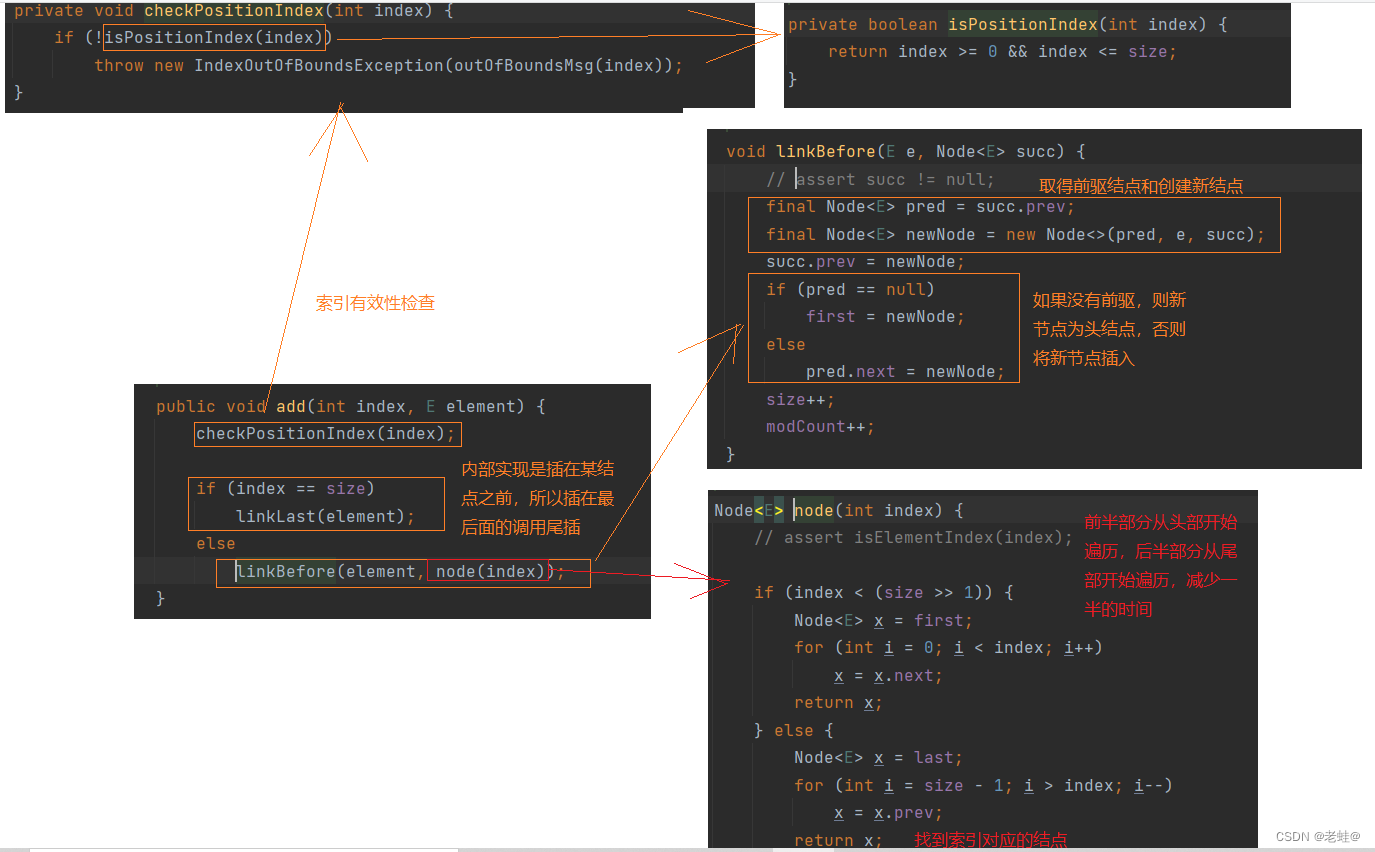The image size is (1375, 852).
Task: Click 'new Node<>(pred, e, succ)' constructor call
Action: point(1130,235)
